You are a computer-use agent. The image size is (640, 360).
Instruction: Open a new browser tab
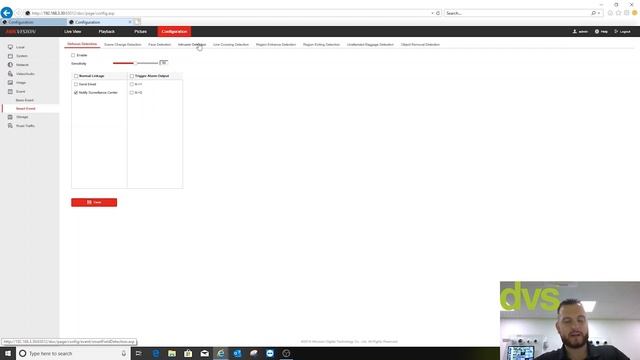pyautogui.click(x=137, y=22)
